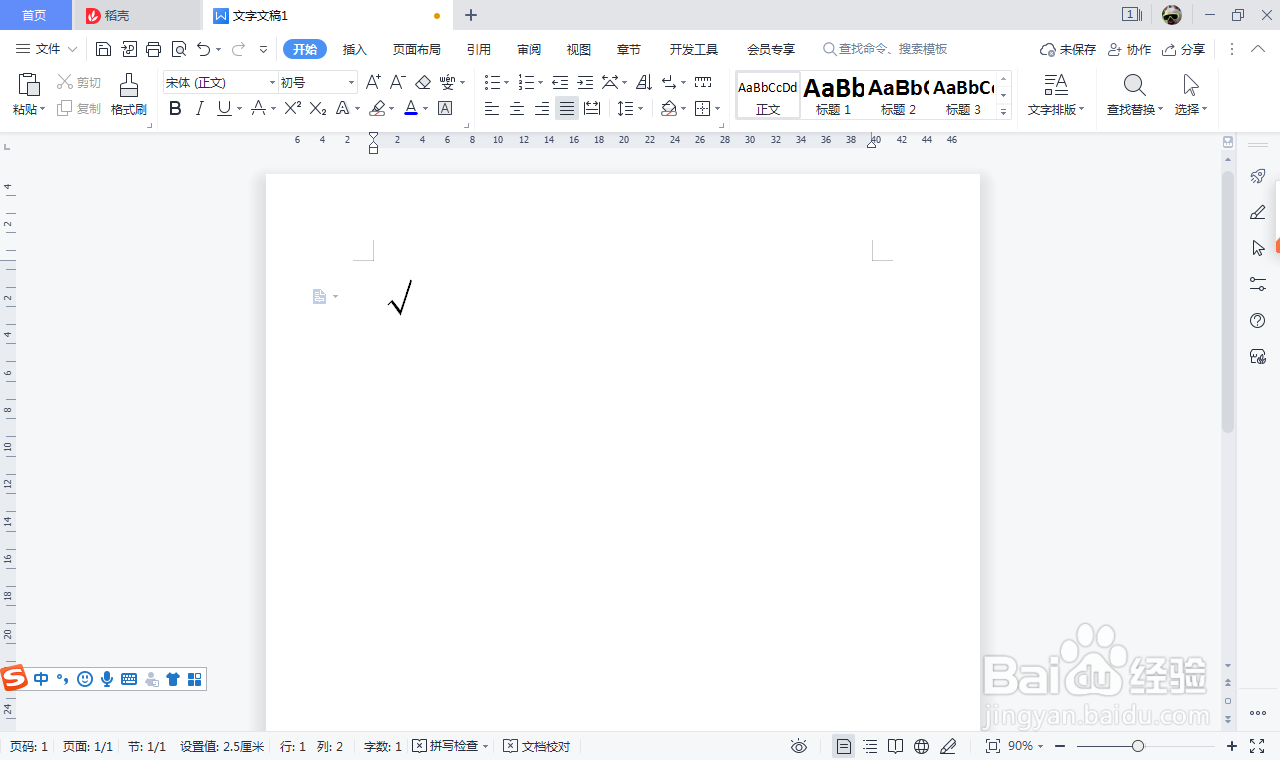This screenshot has height=760, width=1280.
Task: Toggle Justify alignment button
Action: pyautogui.click(x=567, y=108)
